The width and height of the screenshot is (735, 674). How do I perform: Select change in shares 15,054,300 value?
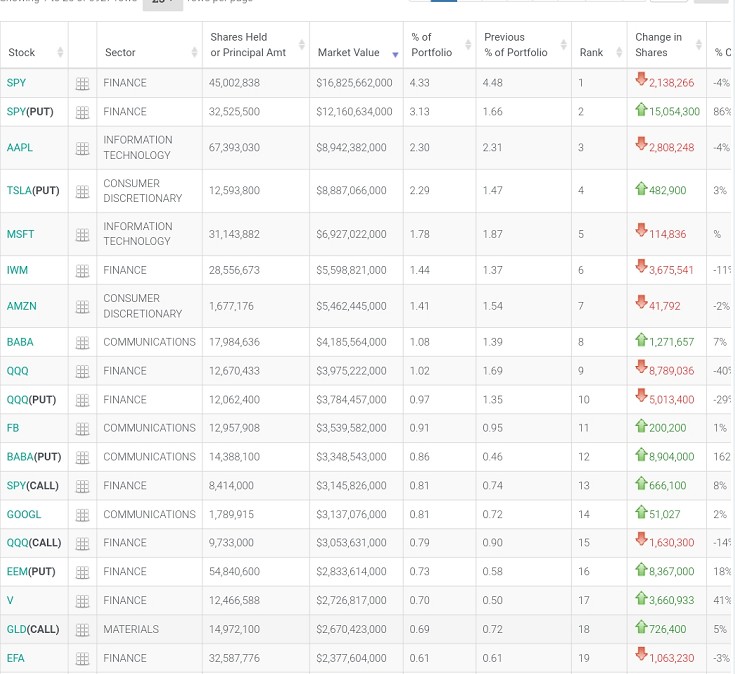tap(674, 112)
